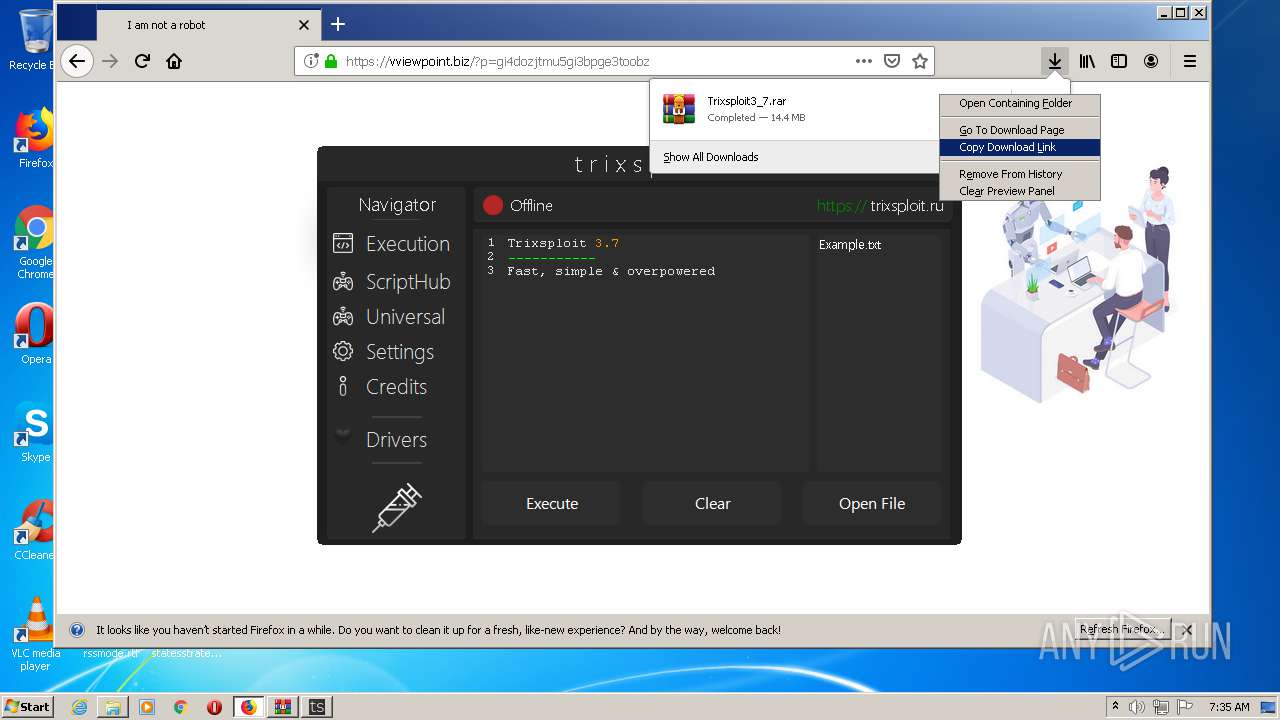Go to Firefox home page

click(174, 61)
